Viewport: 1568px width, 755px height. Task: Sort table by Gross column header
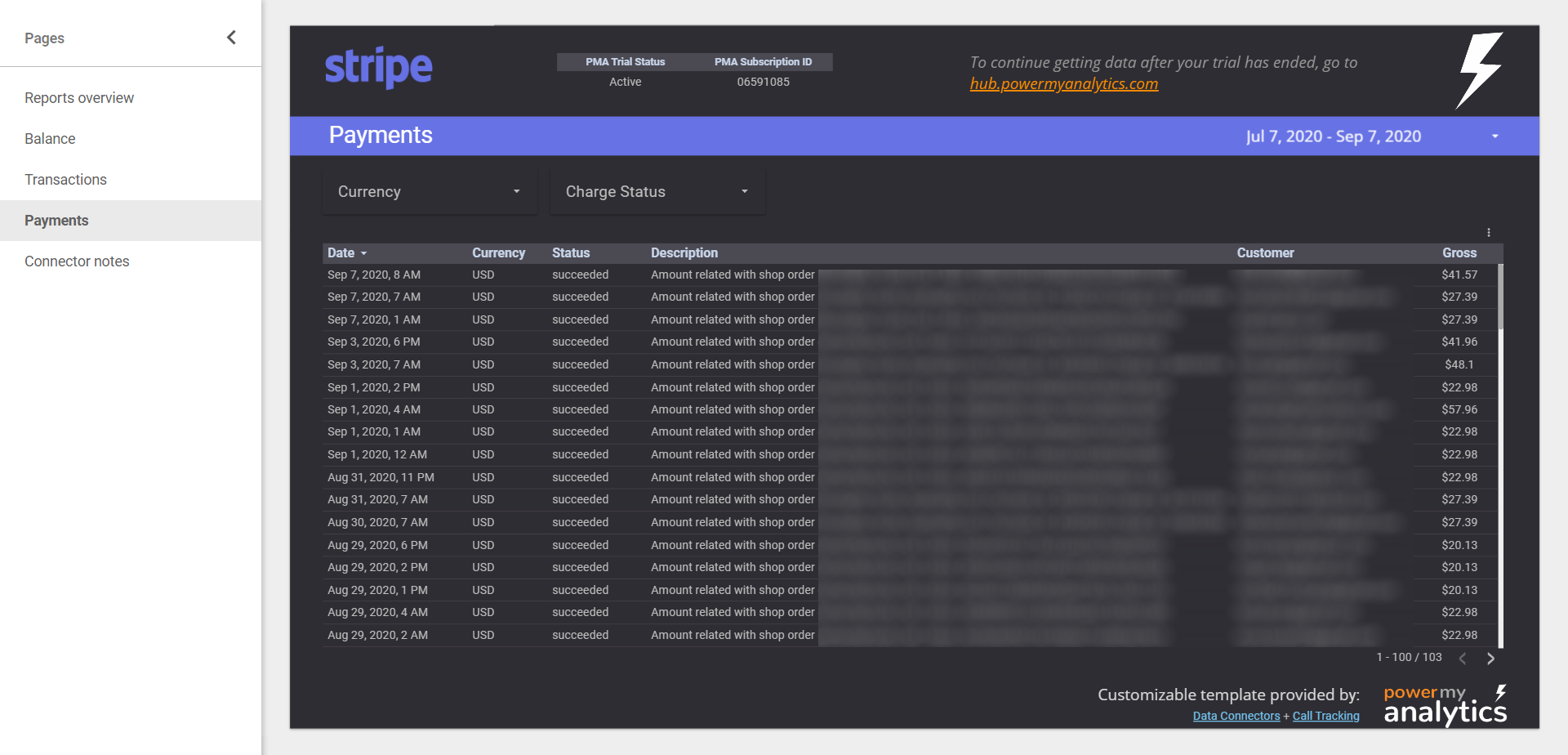[x=1459, y=253]
